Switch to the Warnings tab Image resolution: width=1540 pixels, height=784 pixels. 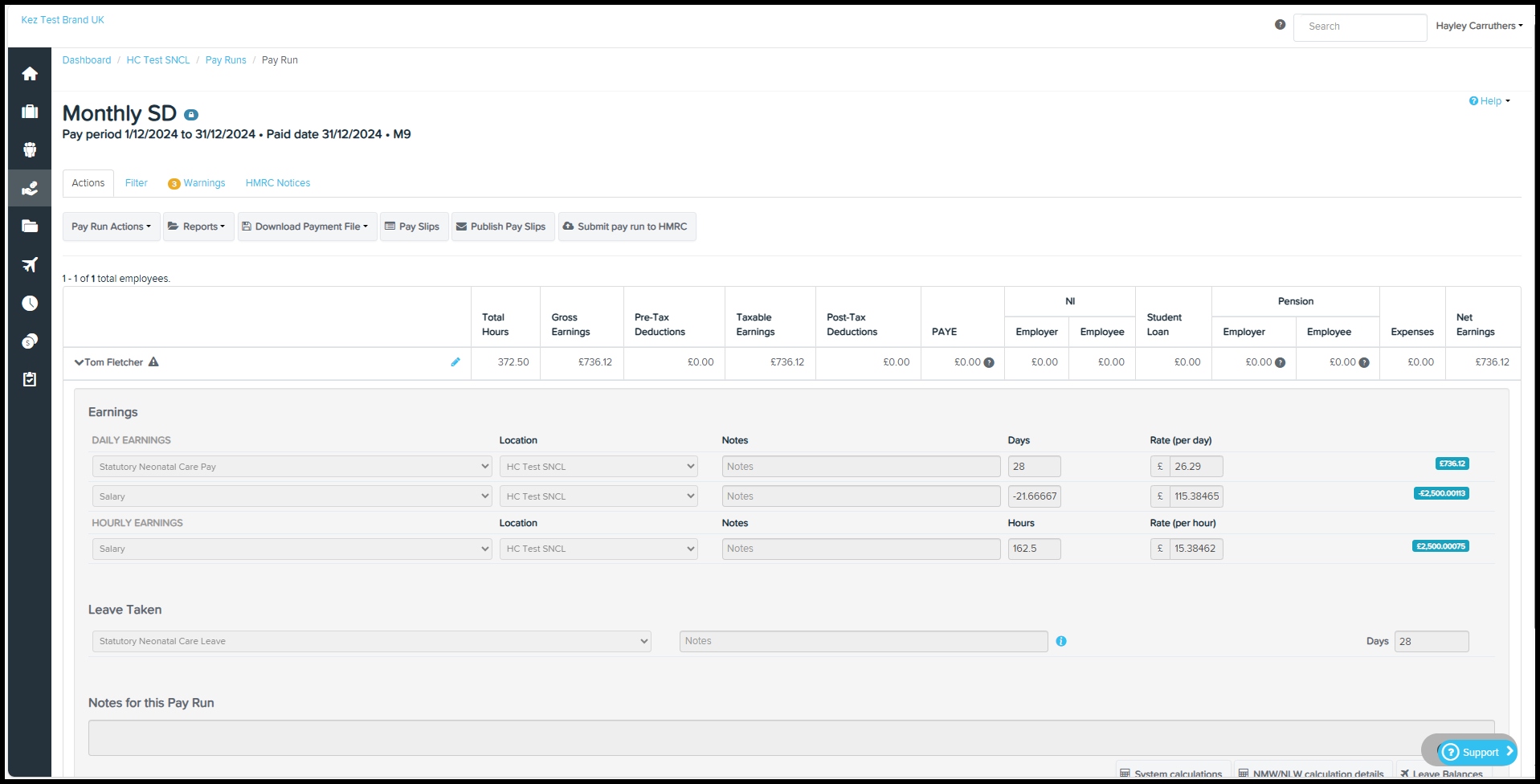(203, 183)
